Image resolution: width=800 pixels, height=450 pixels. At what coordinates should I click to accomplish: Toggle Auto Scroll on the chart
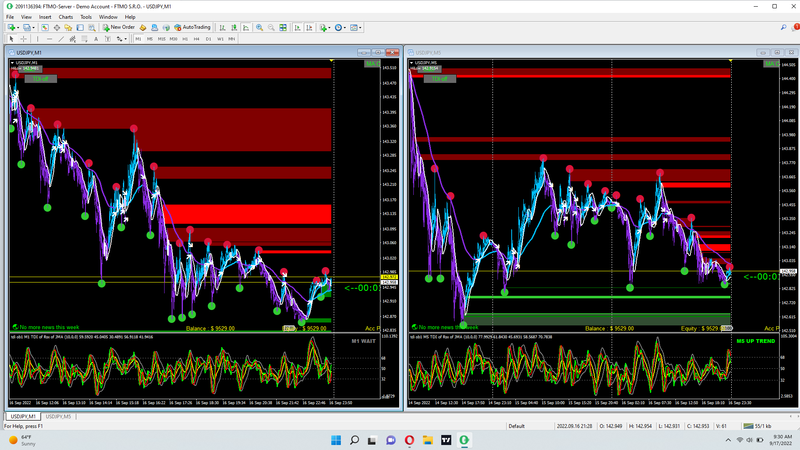pos(297,28)
